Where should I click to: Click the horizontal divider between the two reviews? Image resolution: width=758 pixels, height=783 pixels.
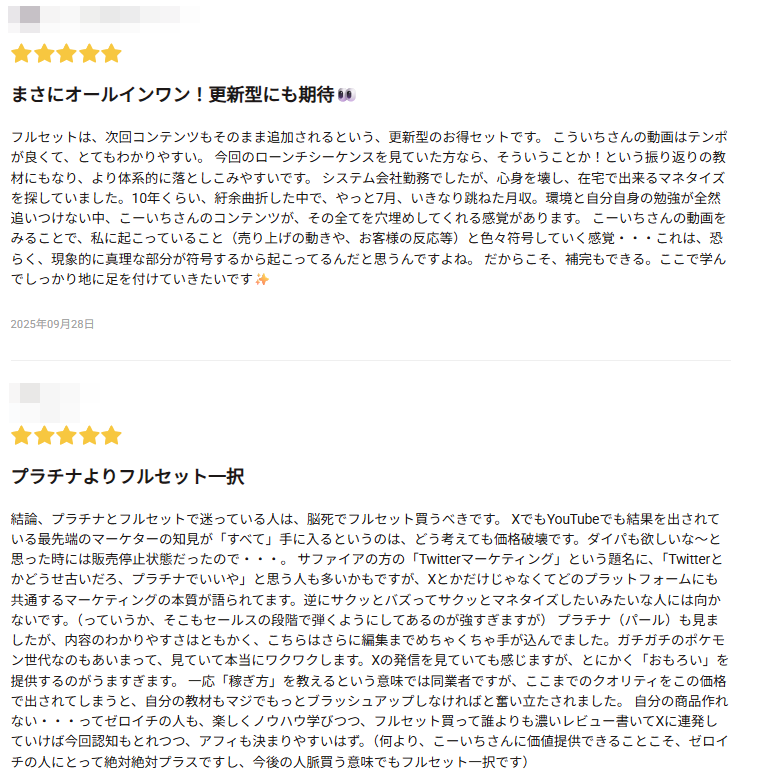pyautogui.click(x=370, y=360)
